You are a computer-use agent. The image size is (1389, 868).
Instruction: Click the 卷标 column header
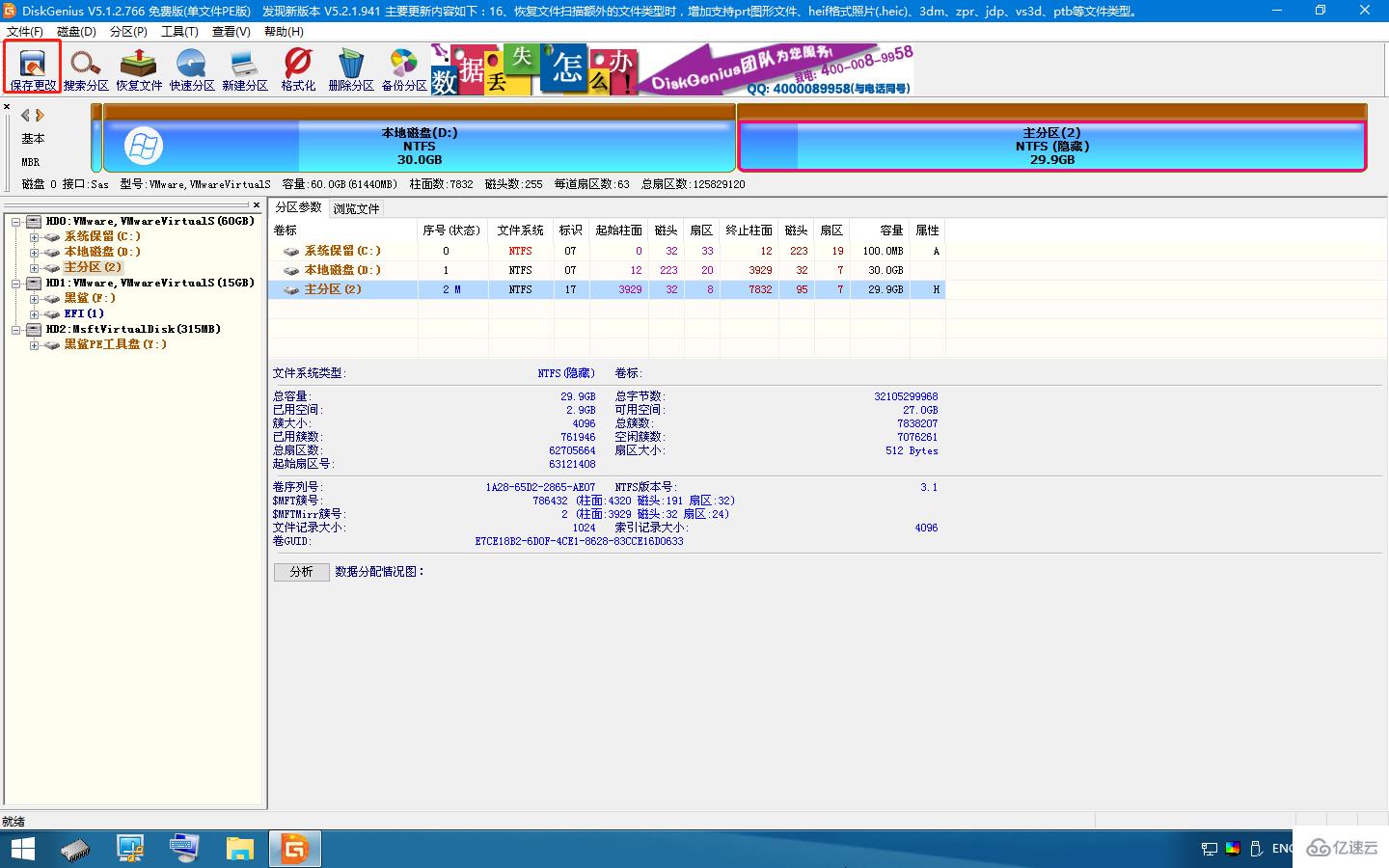click(343, 231)
